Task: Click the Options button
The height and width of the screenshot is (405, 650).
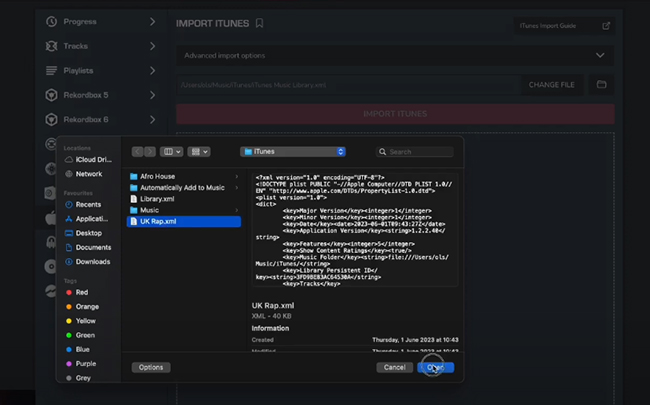Action: coord(151,367)
